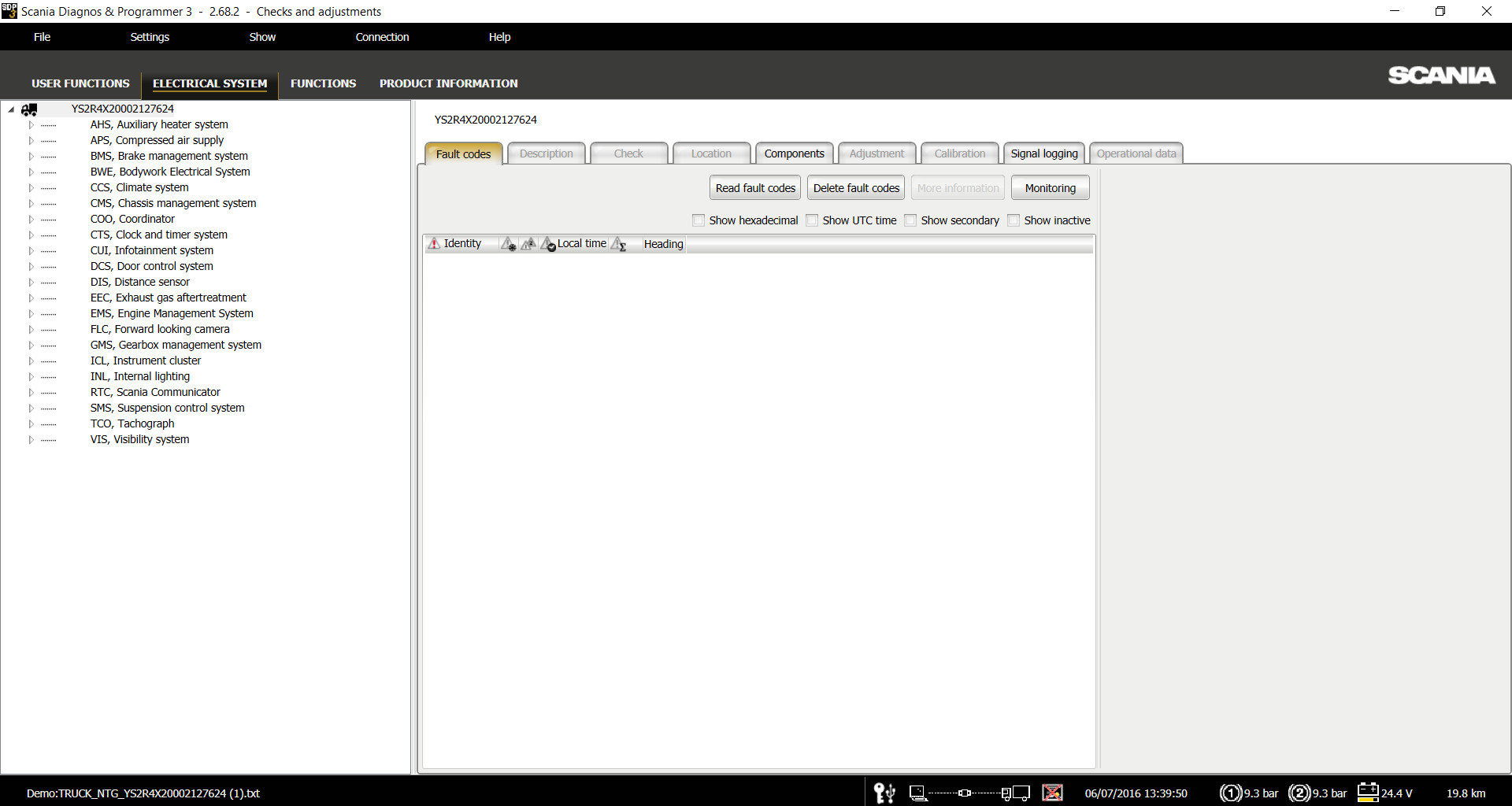
Task: Click the battery voltage icon in status bar
Action: click(1368, 793)
